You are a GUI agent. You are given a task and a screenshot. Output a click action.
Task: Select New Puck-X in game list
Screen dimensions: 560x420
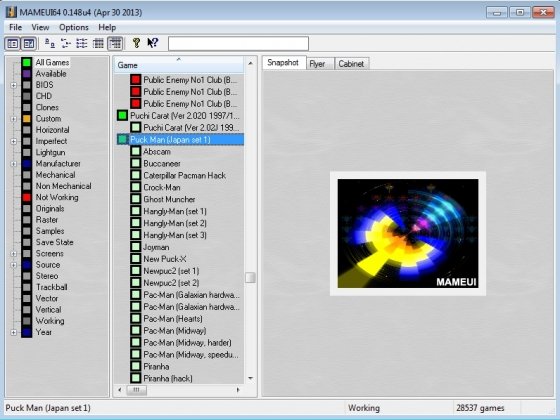(x=165, y=259)
